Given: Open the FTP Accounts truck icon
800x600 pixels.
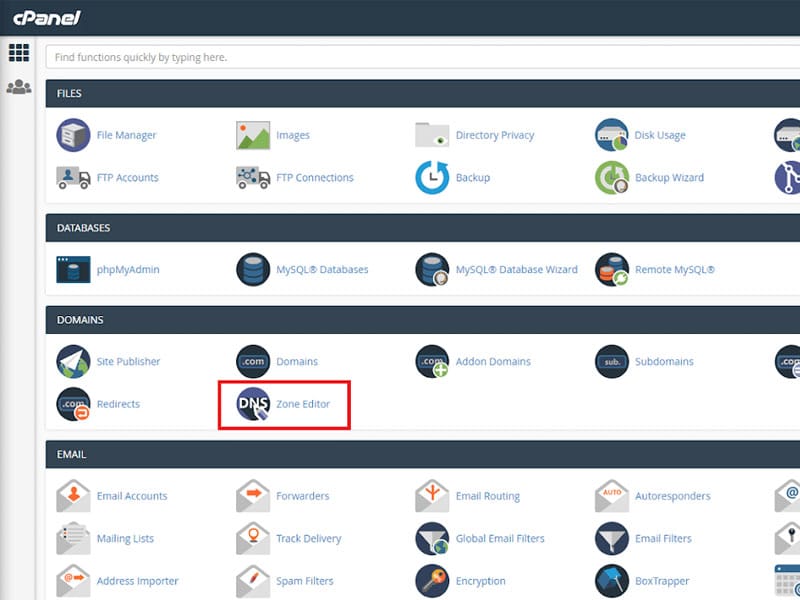Looking at the screenshot, I should pyautogui.click(x=73, y=178).
